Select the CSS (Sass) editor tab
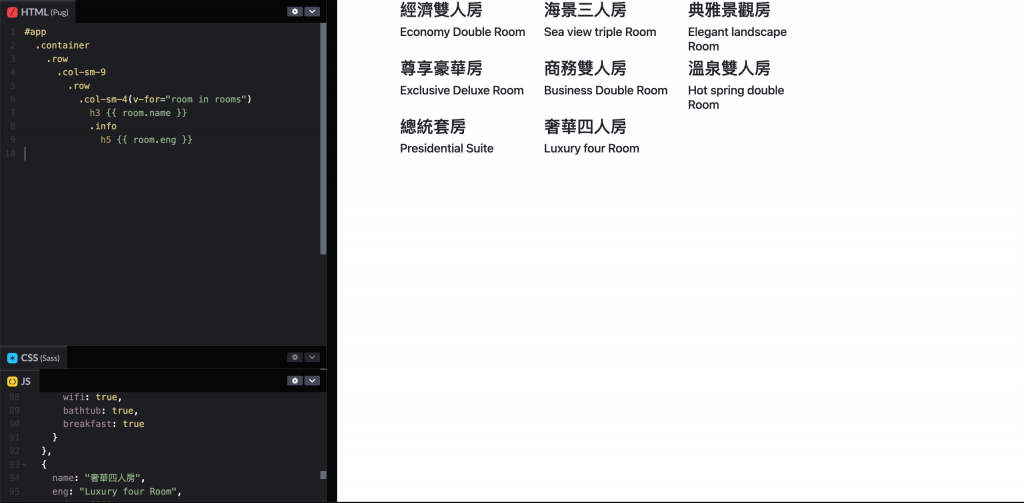1024x503 pixels. click(x=34, y=358)
